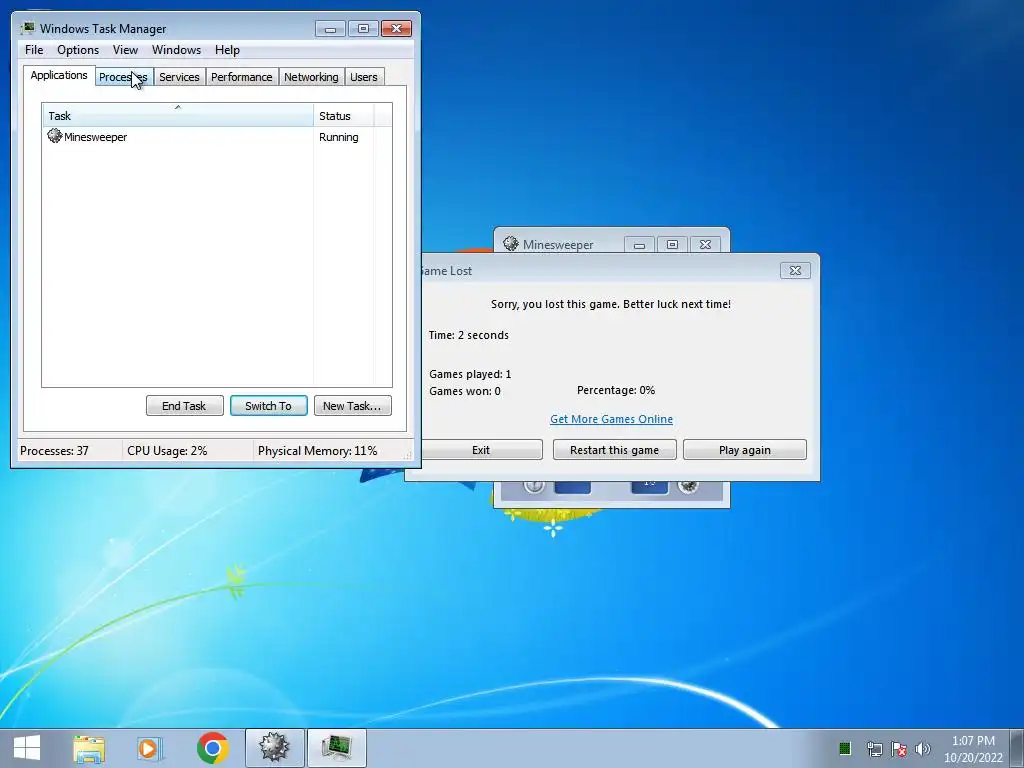
Task: Click the Minesweeper window title icon
Action: 511,244
